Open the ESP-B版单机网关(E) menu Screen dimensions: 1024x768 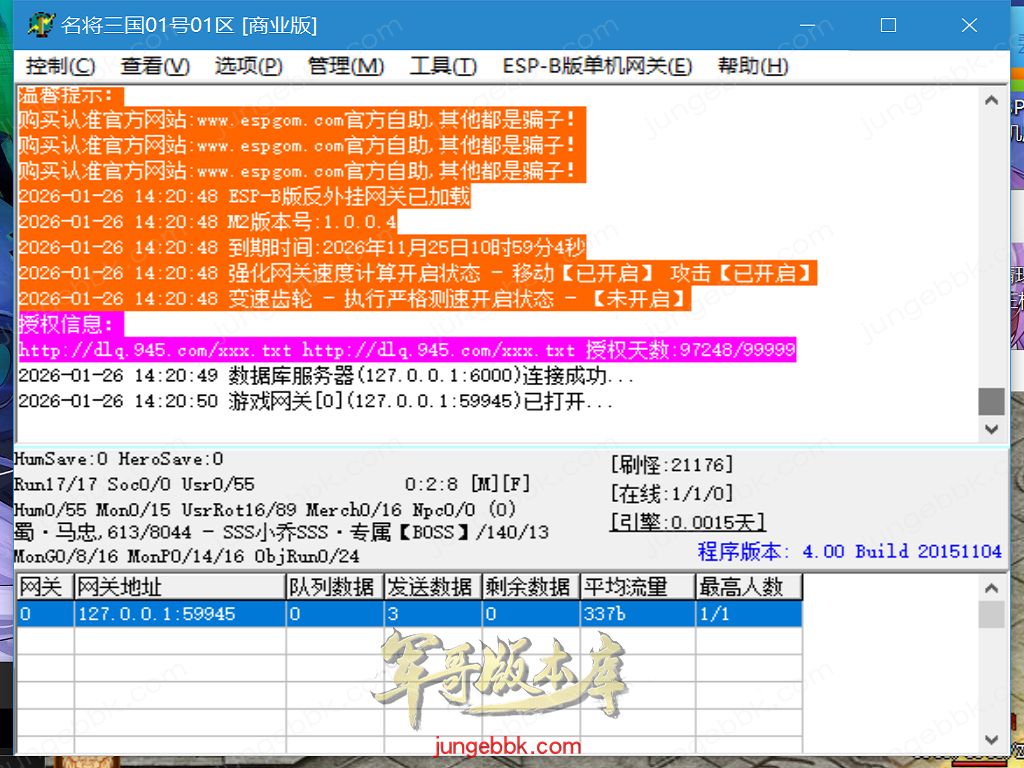click(x=597, y=66)
